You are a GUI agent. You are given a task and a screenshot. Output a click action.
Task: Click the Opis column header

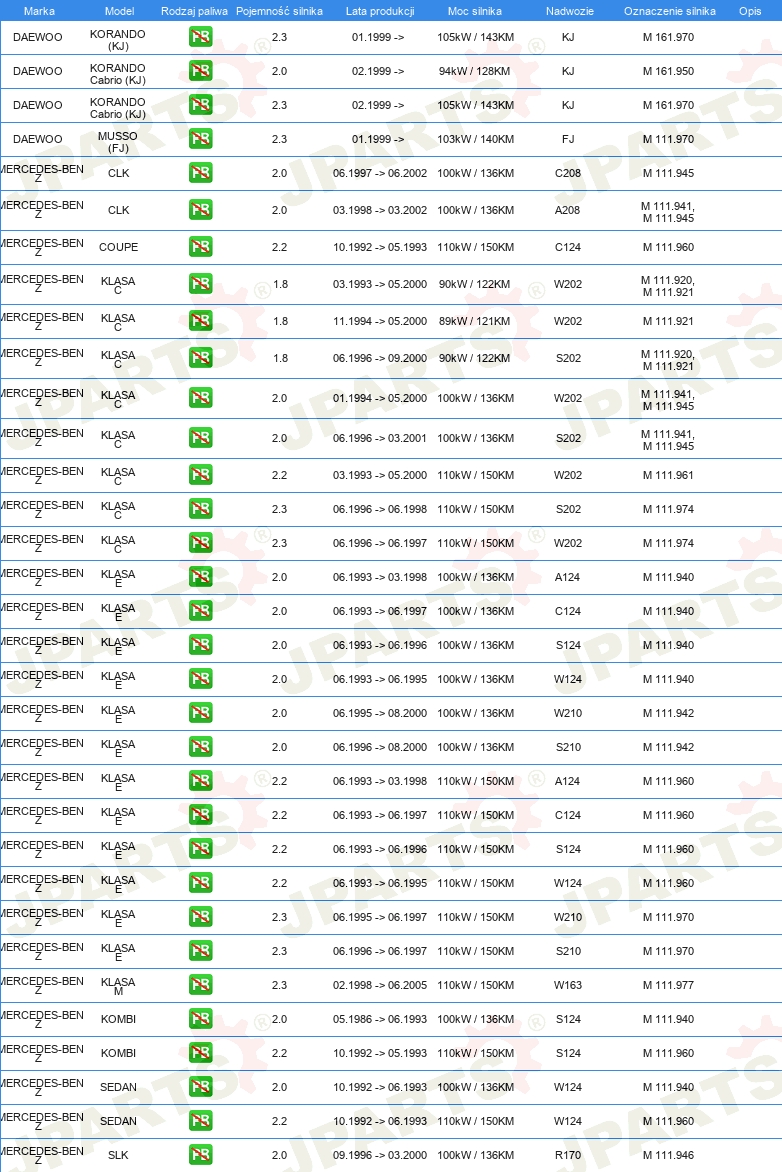[x=750, y=11]
